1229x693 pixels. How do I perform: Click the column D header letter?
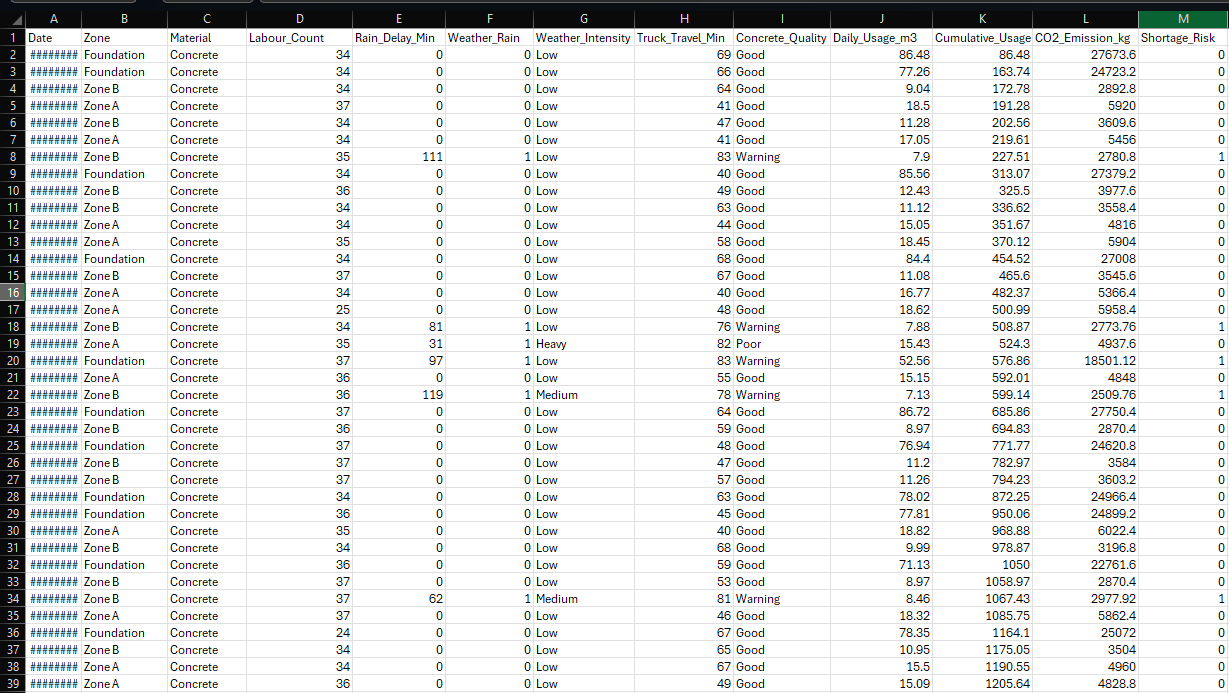pos(299,19)
